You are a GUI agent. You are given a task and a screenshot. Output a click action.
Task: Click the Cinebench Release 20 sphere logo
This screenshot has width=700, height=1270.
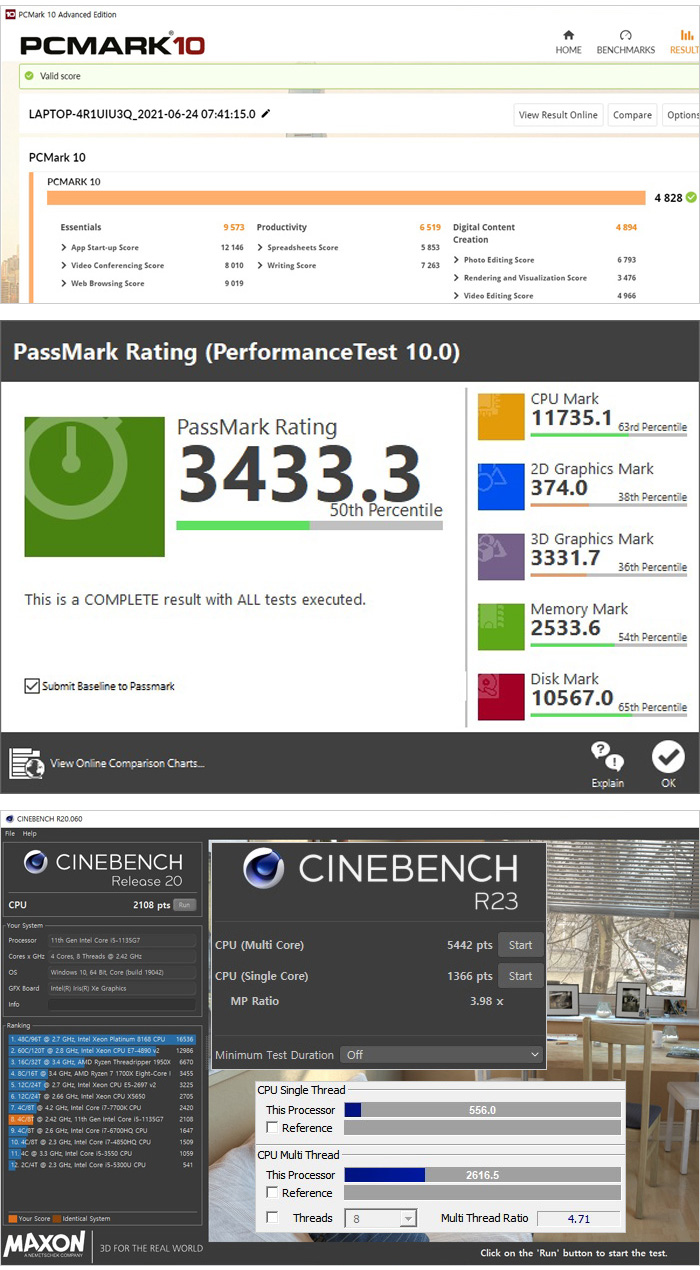(x=37, y=862)
